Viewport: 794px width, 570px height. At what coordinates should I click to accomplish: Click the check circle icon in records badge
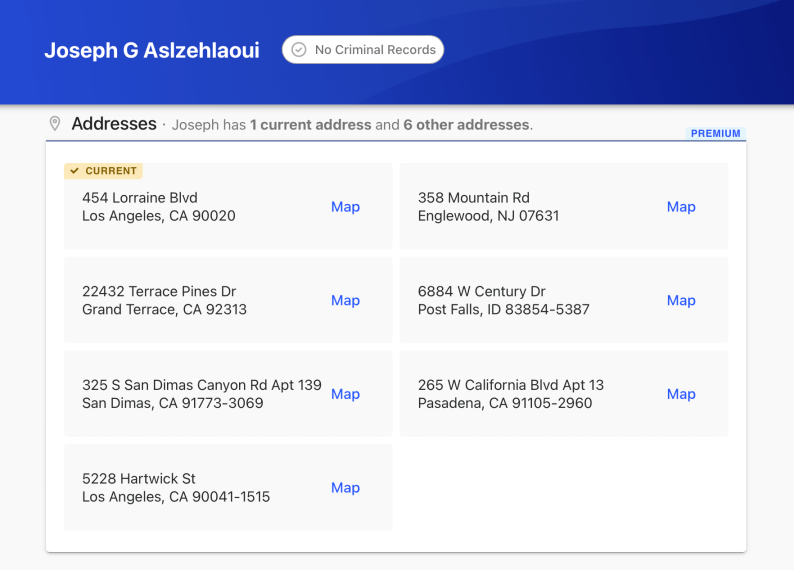pyautogui.click(x=298, y=50)
